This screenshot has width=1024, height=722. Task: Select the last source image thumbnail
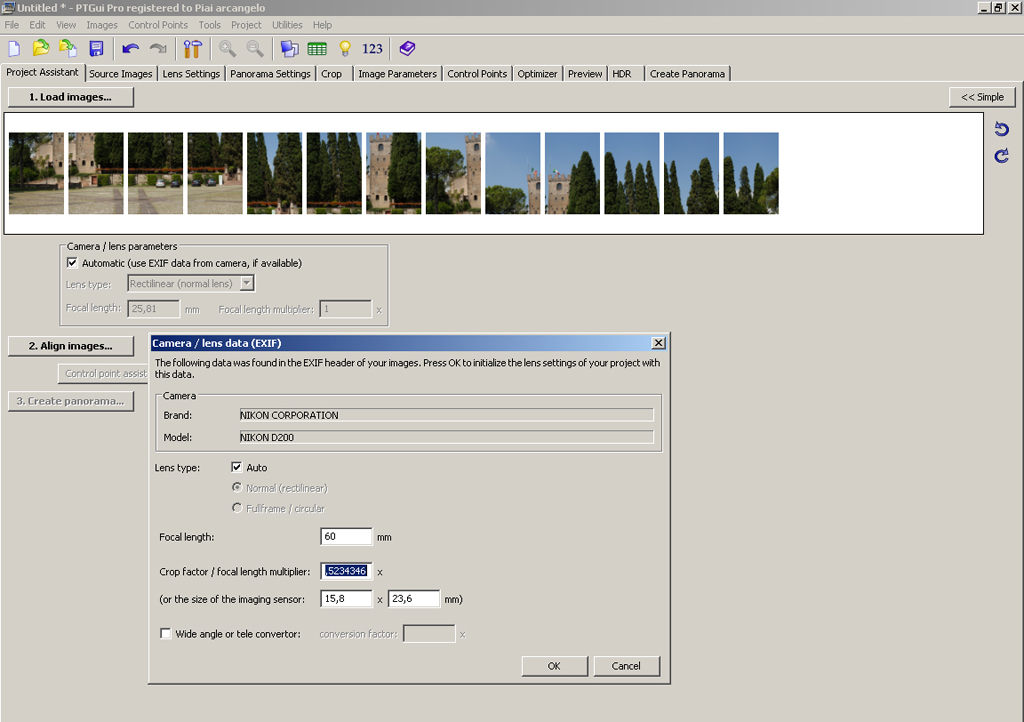point(751,173)
